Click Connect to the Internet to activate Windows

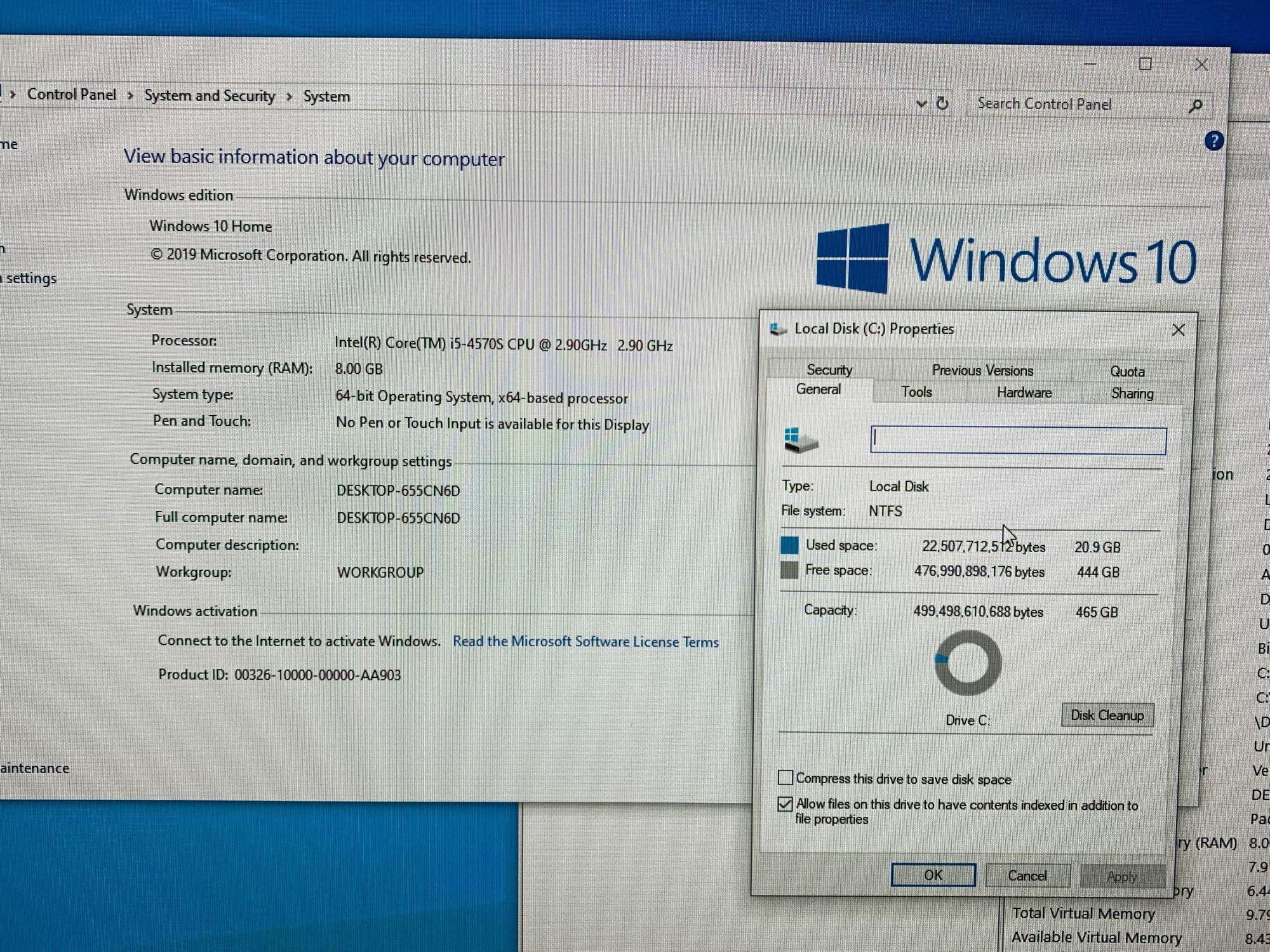pos(299,640)
